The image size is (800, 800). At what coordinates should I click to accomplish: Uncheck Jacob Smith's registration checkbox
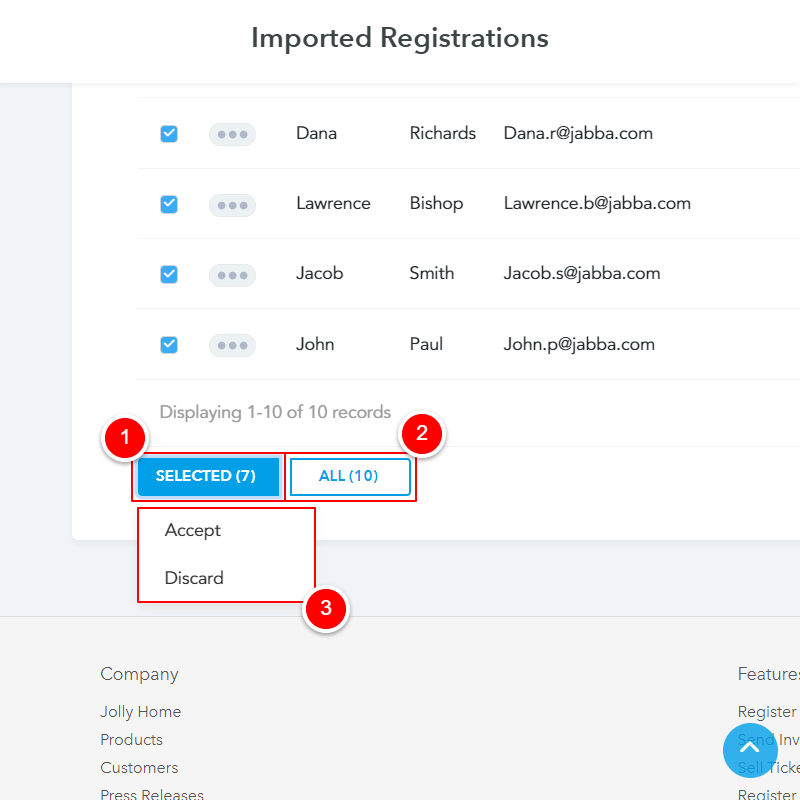coord(168,275)
